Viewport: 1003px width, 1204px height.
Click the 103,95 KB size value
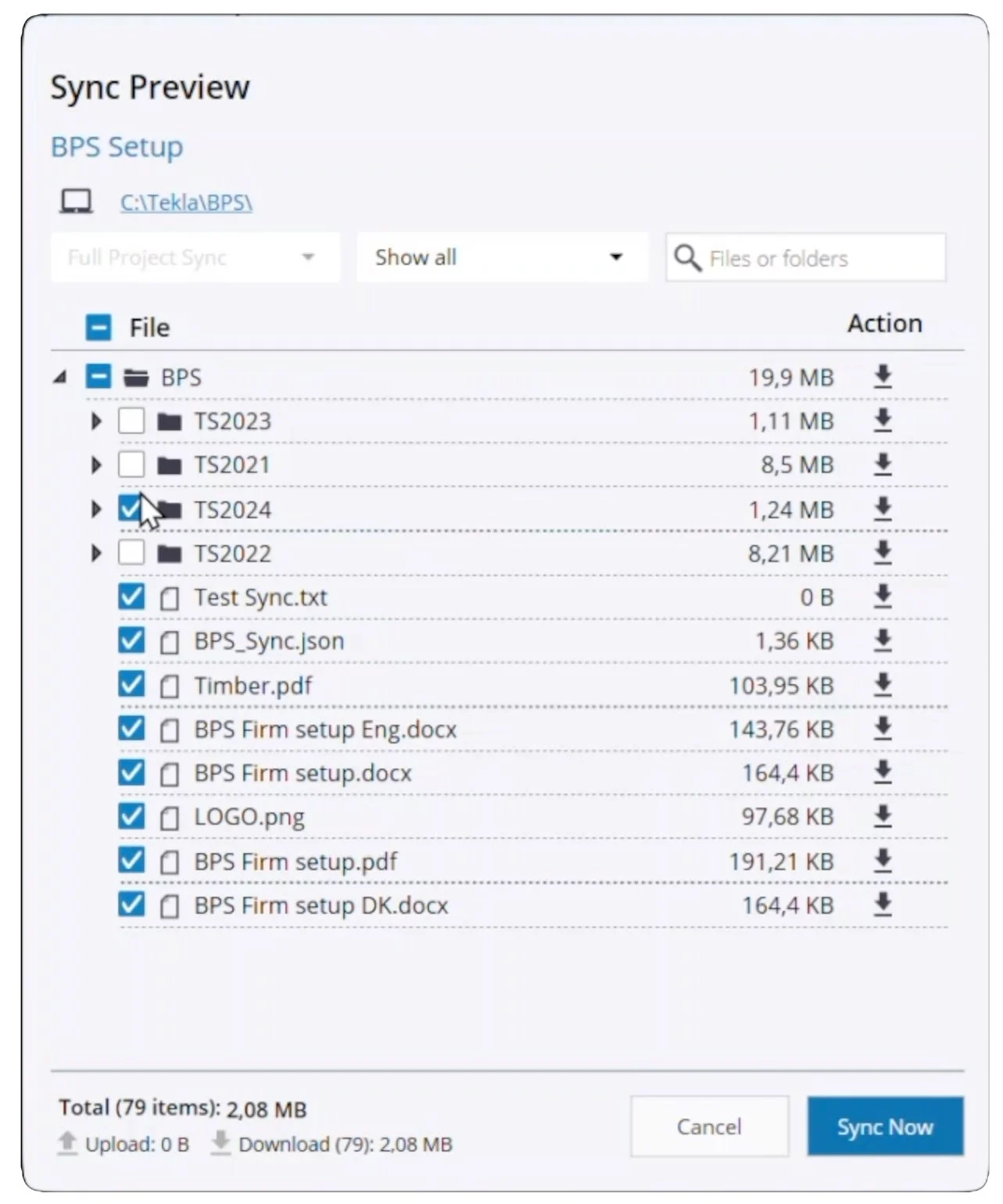782,686
